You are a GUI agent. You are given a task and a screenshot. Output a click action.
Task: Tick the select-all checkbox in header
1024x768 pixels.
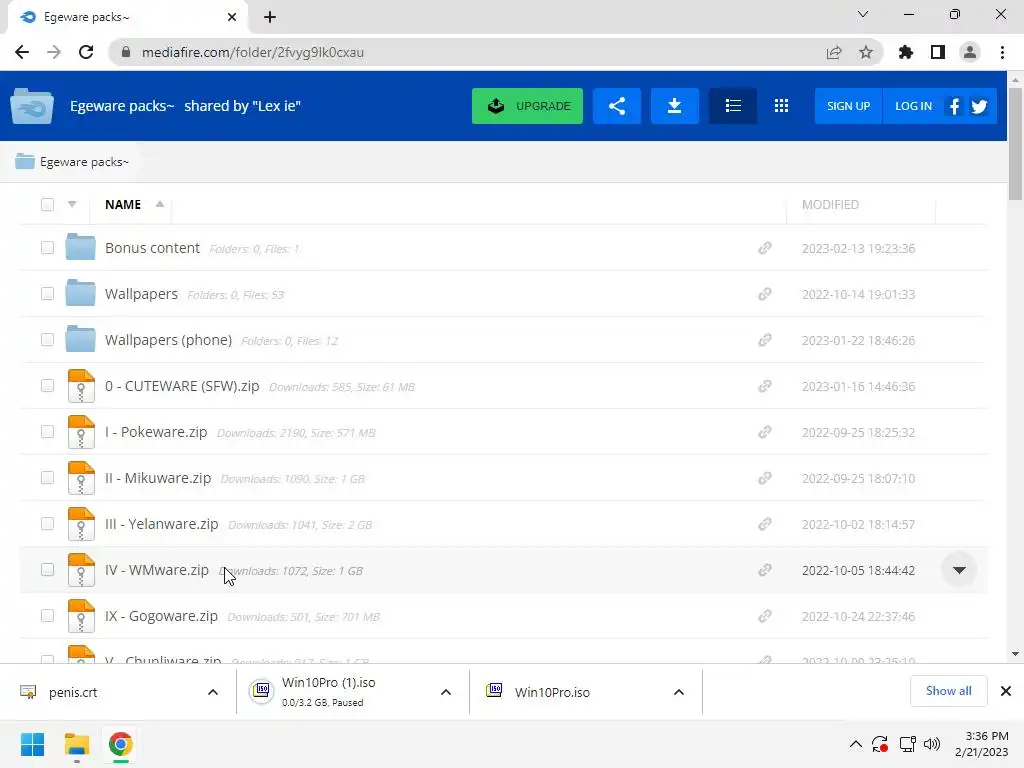point(47,204)
